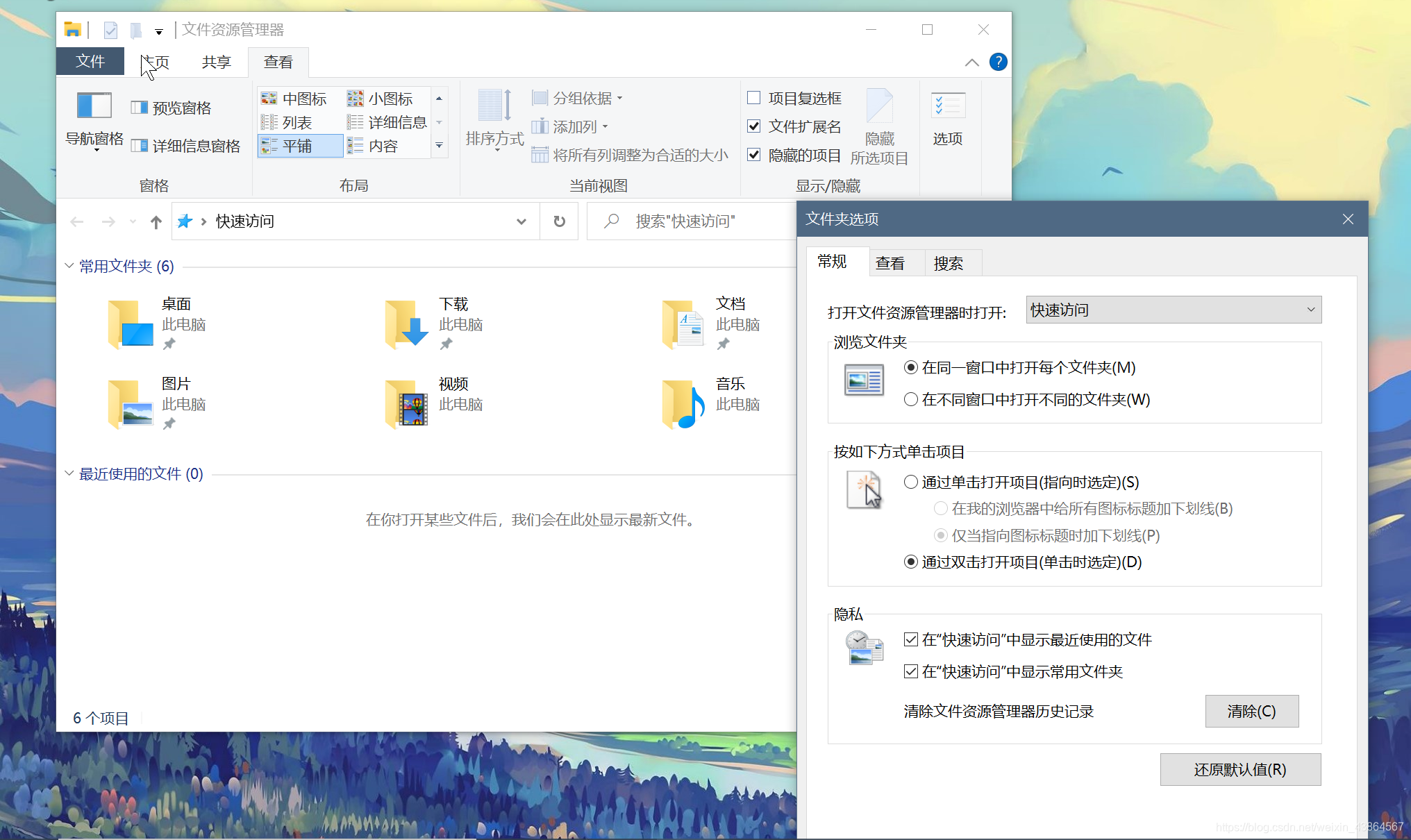This screenshot has width=1411, height=840.
Task: Click Restore Defaults (还原默认值) button
Action: click(1240, 769)
